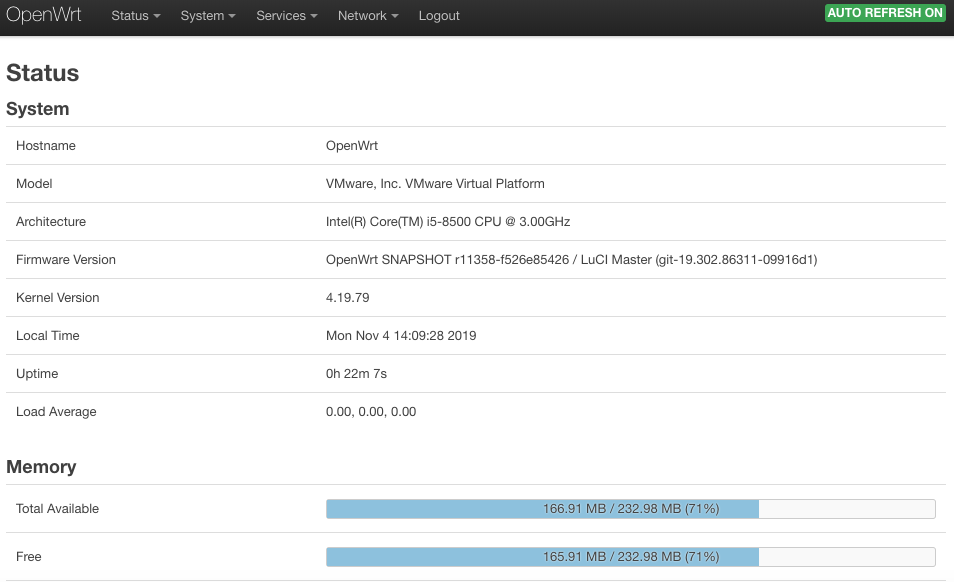Open the System dropdown menu

[x=208, y=16]
